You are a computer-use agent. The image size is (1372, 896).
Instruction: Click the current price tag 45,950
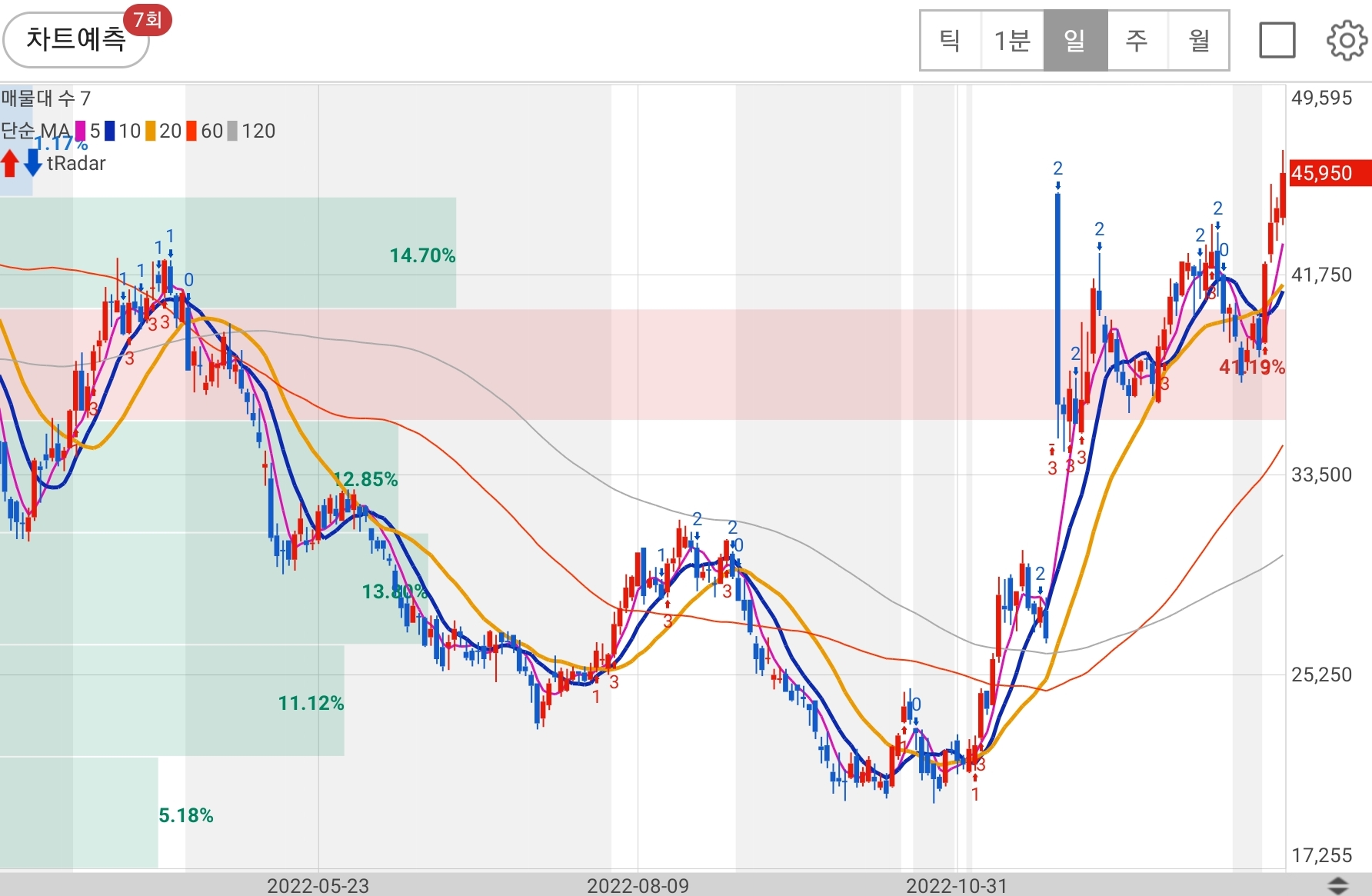[1330, 173]
